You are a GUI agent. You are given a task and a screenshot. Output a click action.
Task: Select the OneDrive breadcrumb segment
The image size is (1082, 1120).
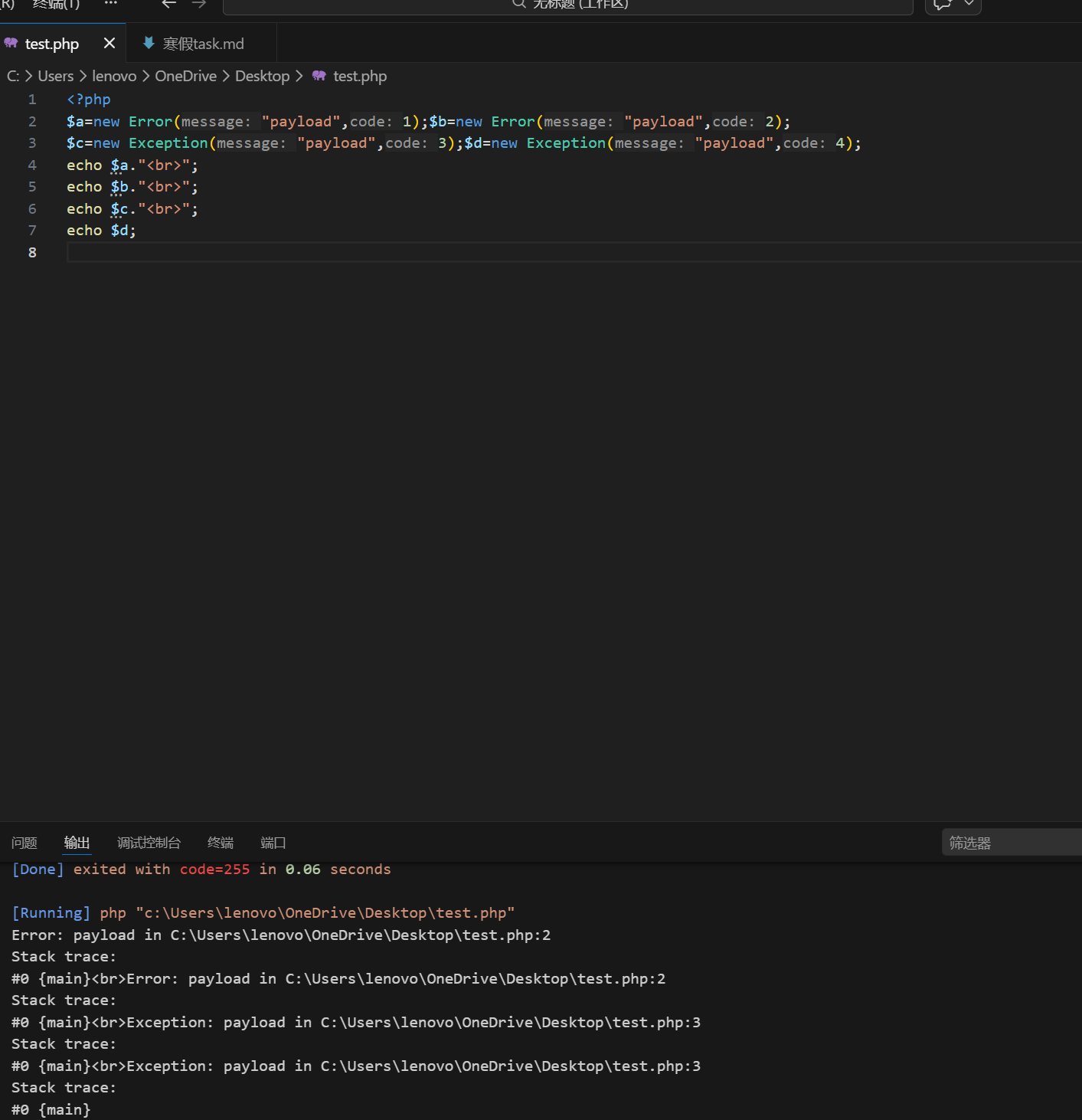pyautogui.click(x=185, y=76)
